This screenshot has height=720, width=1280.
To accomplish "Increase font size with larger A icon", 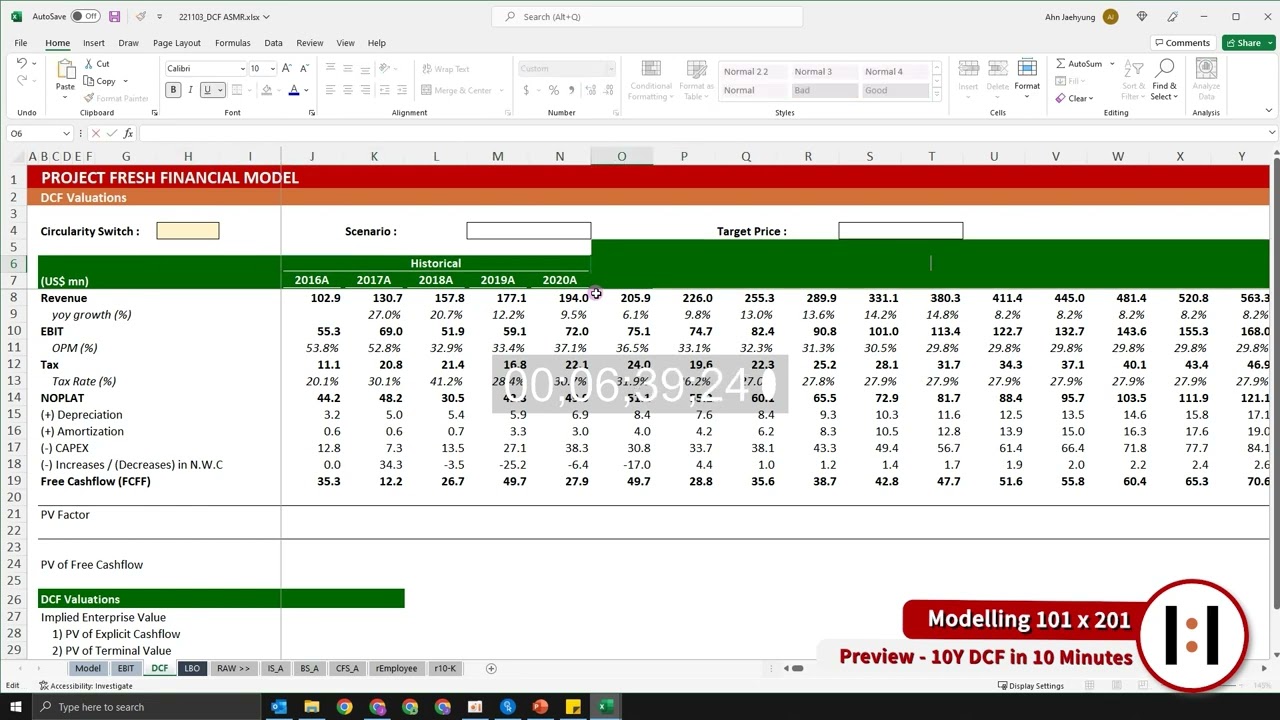I will pos(286,68).
